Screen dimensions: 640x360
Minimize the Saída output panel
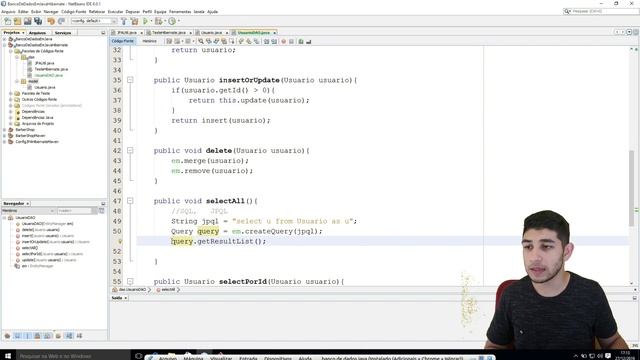click(635, 298)
